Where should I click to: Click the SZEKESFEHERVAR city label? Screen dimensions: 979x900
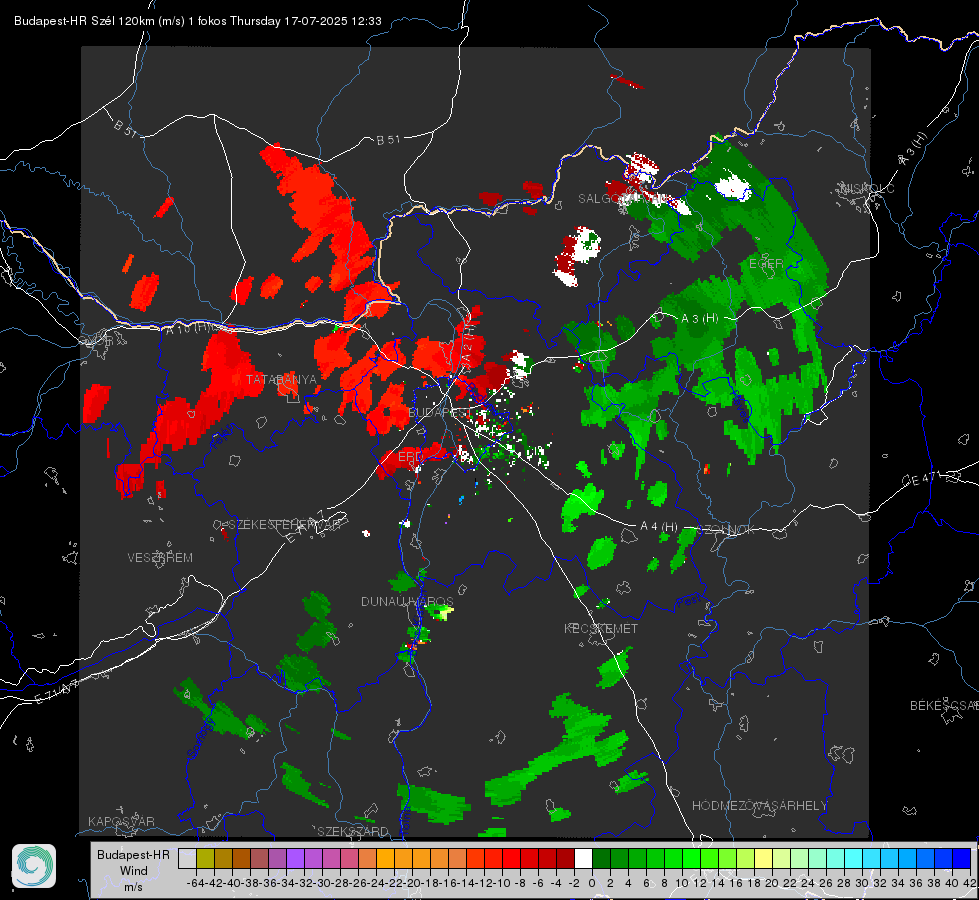click(287, 525)
